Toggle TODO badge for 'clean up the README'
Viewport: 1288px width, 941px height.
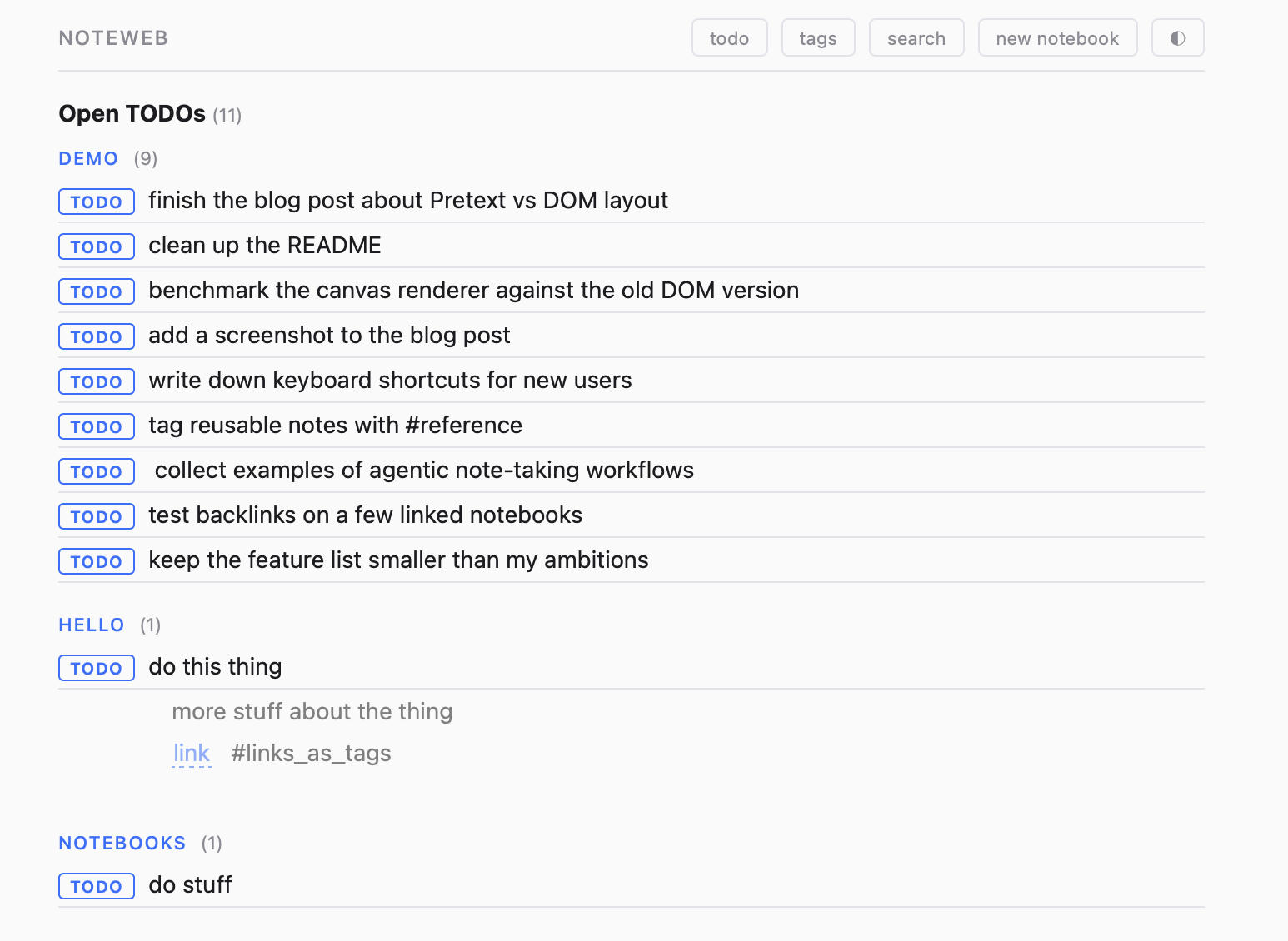(x=97, y=246)
